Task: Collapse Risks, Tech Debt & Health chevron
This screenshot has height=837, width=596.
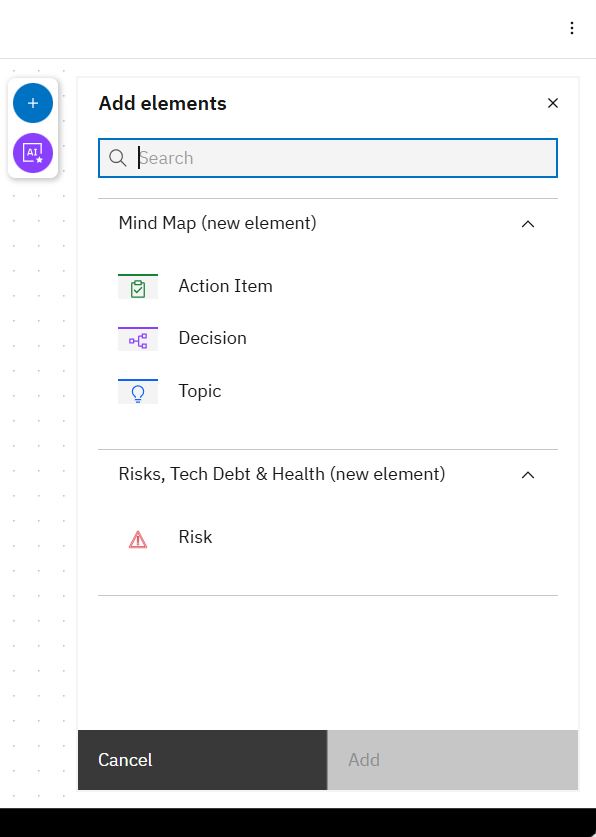Action: 528,475
